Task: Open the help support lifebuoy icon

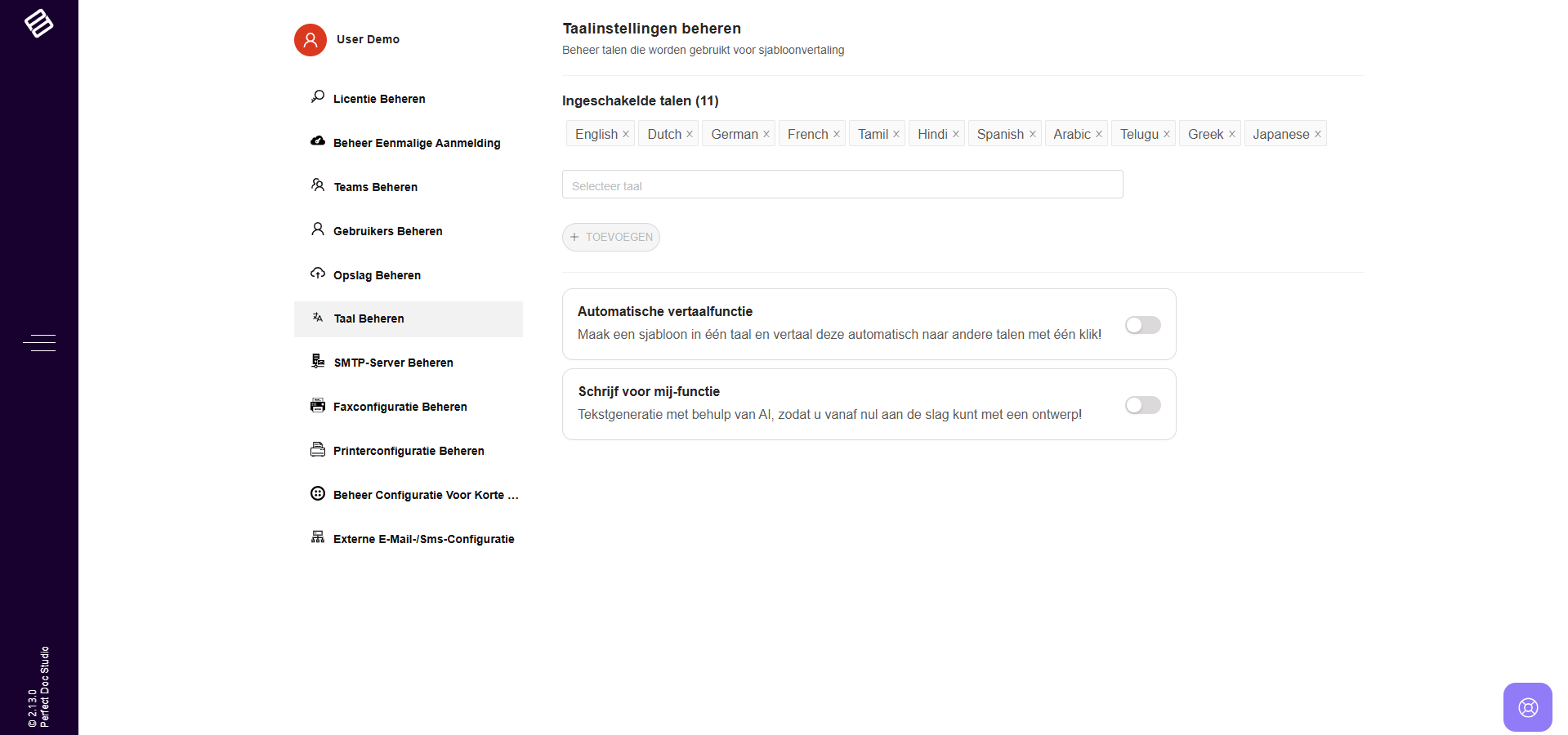Action: tap(1527, 707)
